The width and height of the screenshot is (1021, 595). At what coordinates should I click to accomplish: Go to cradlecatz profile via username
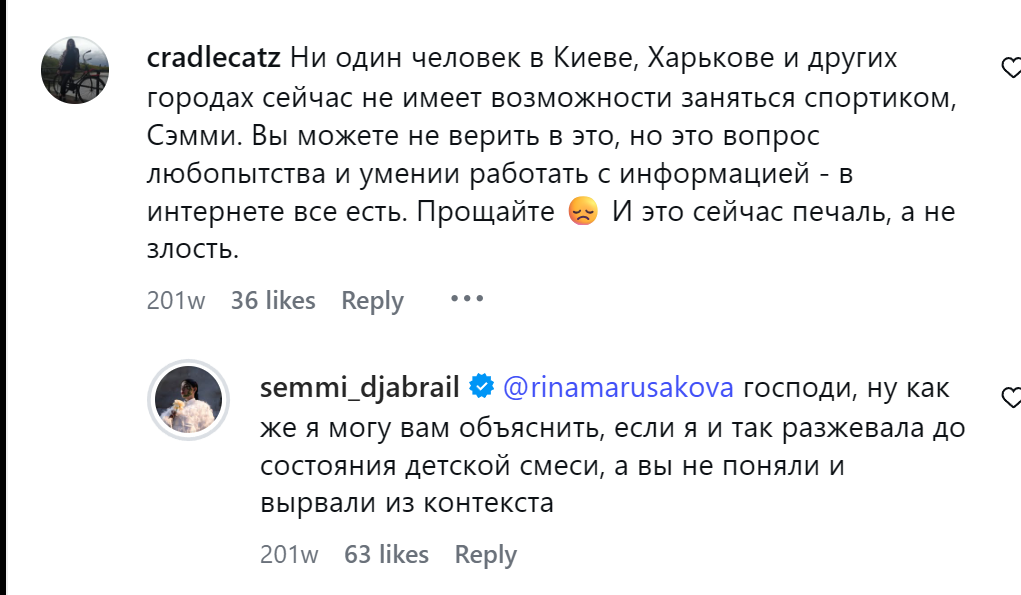pyautogui.click(x=214, y=58)
